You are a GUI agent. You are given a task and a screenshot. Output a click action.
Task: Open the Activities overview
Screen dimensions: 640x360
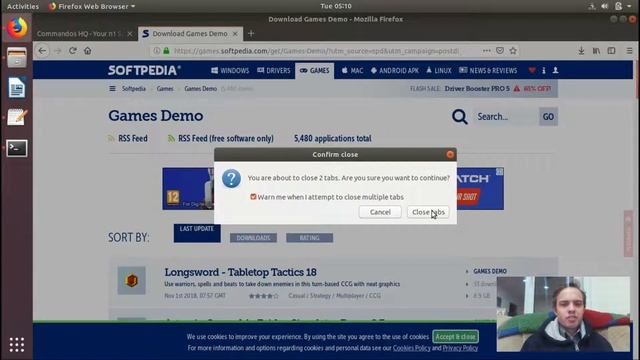[x=23, y=6]
